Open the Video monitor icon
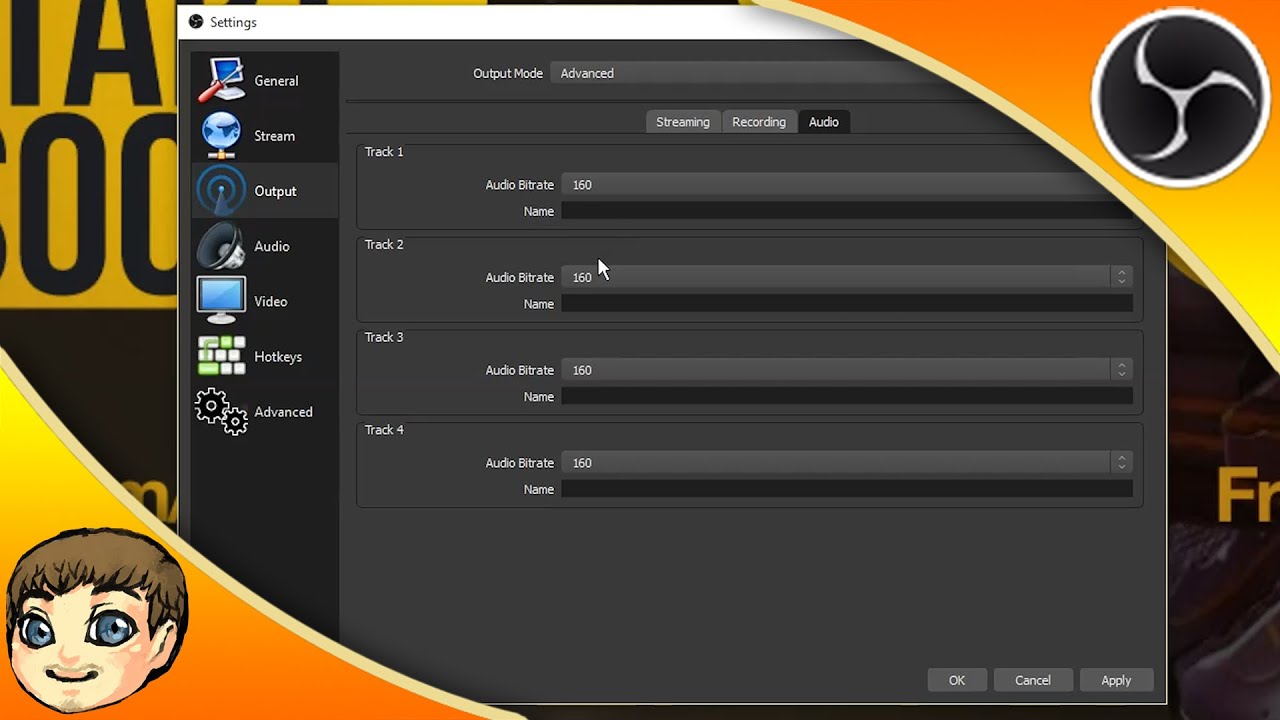Screen dimensions: 1280x720 [x=221, y=301]
